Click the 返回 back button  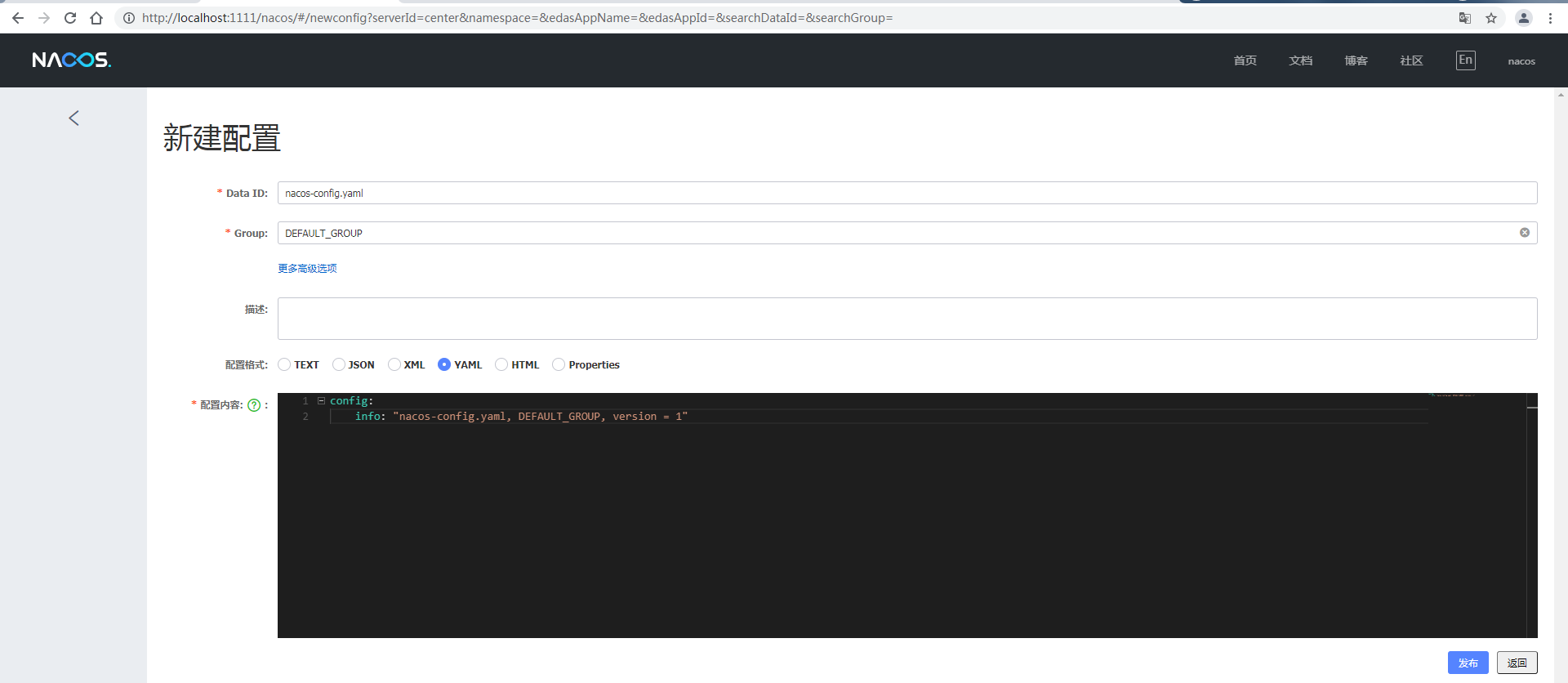click(1517, 663)
